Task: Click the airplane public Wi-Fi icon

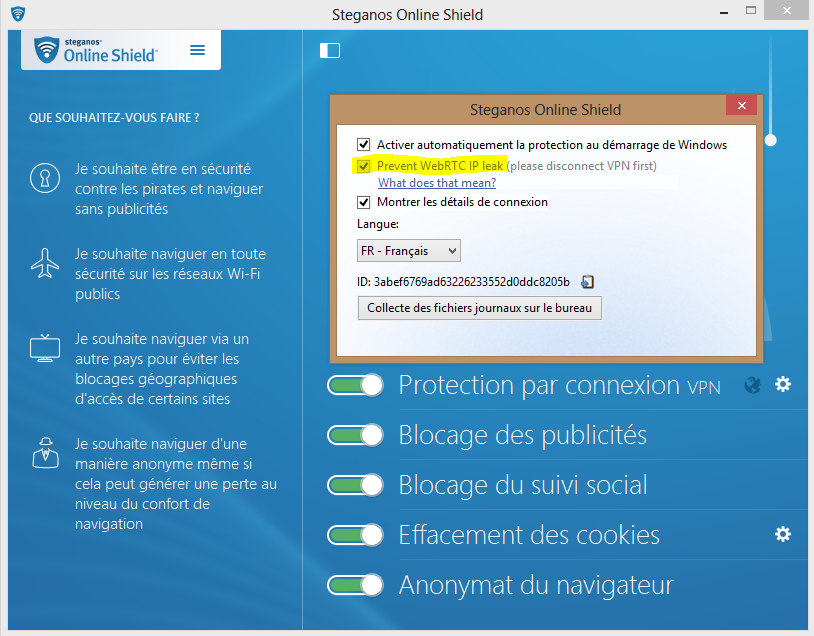Action: click(45, 263)
